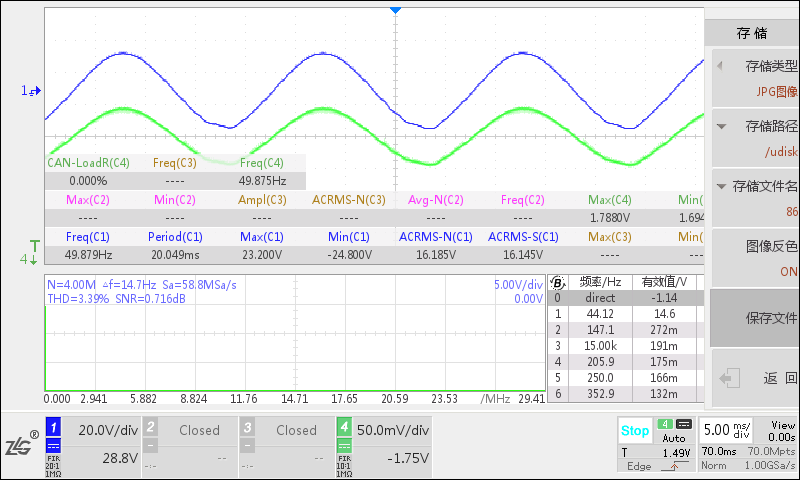The width and height of the screenshot is (800, 480).
Task: Select the Freq(C1) measurement 49.879Hz
Action: tap(88, 255)
